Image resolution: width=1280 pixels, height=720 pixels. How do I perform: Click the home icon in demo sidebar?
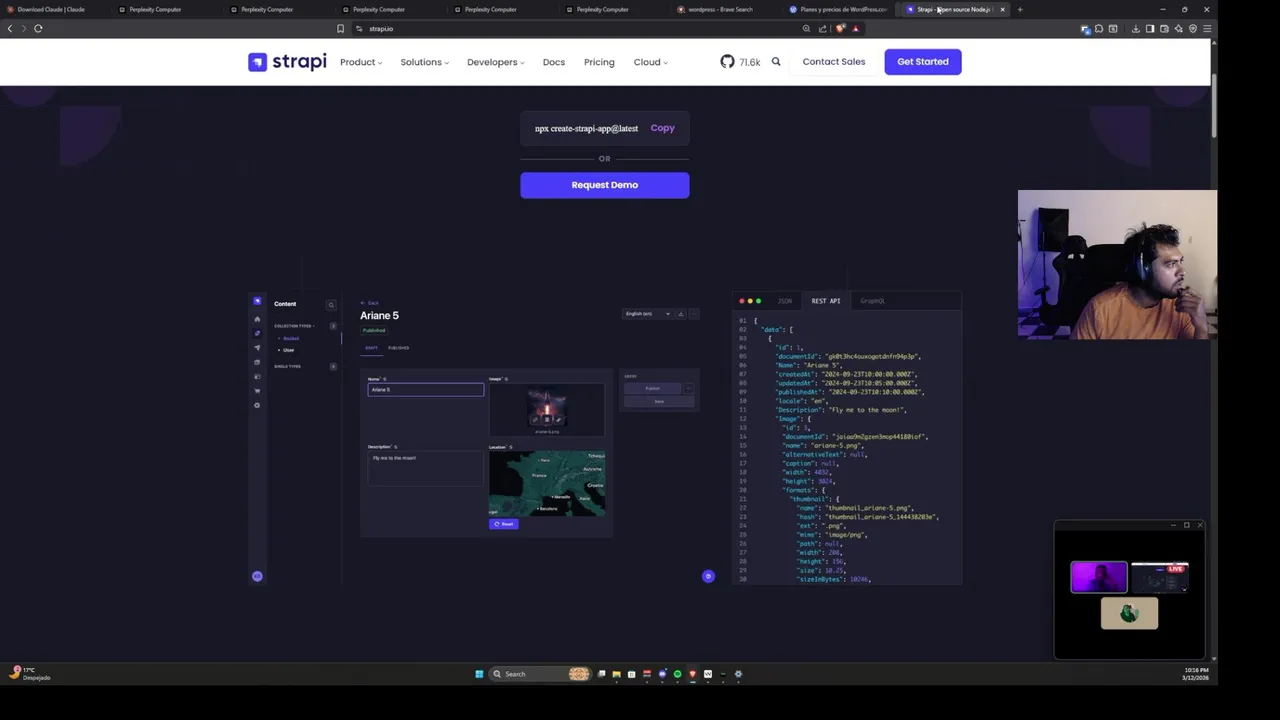point(257,319)
